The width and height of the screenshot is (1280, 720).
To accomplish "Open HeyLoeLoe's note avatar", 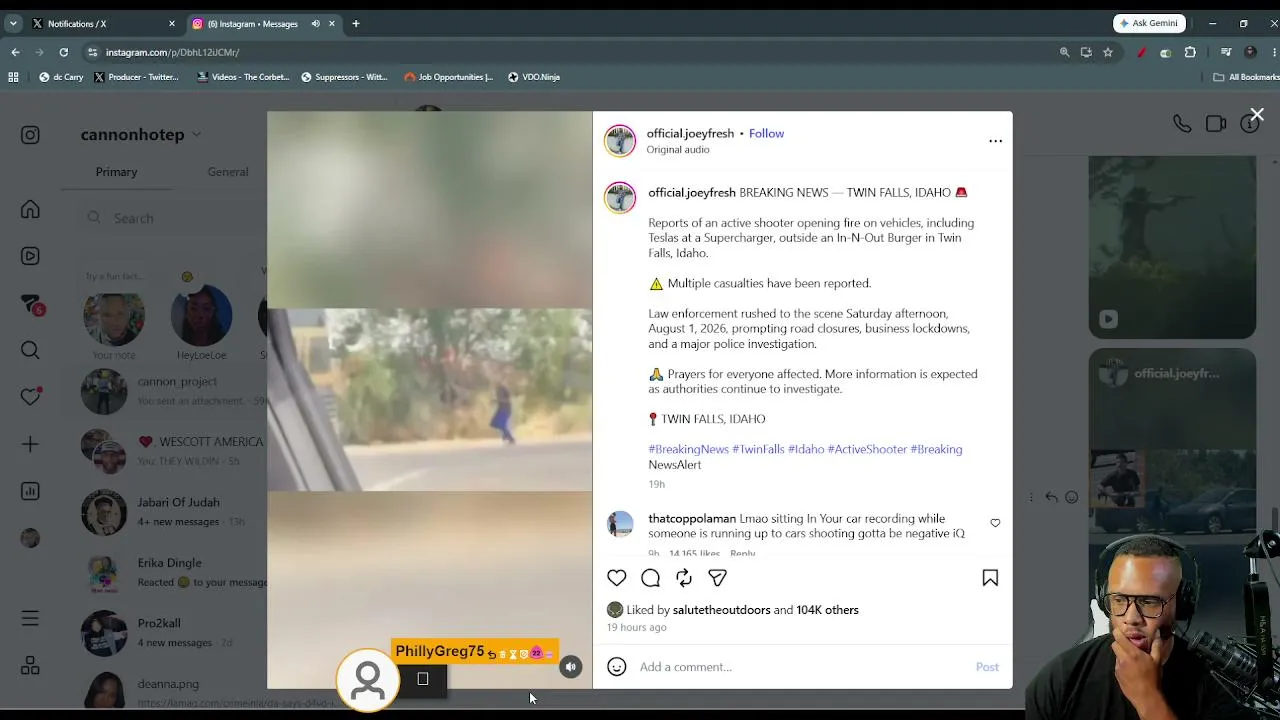I will [x=201, y=316].
